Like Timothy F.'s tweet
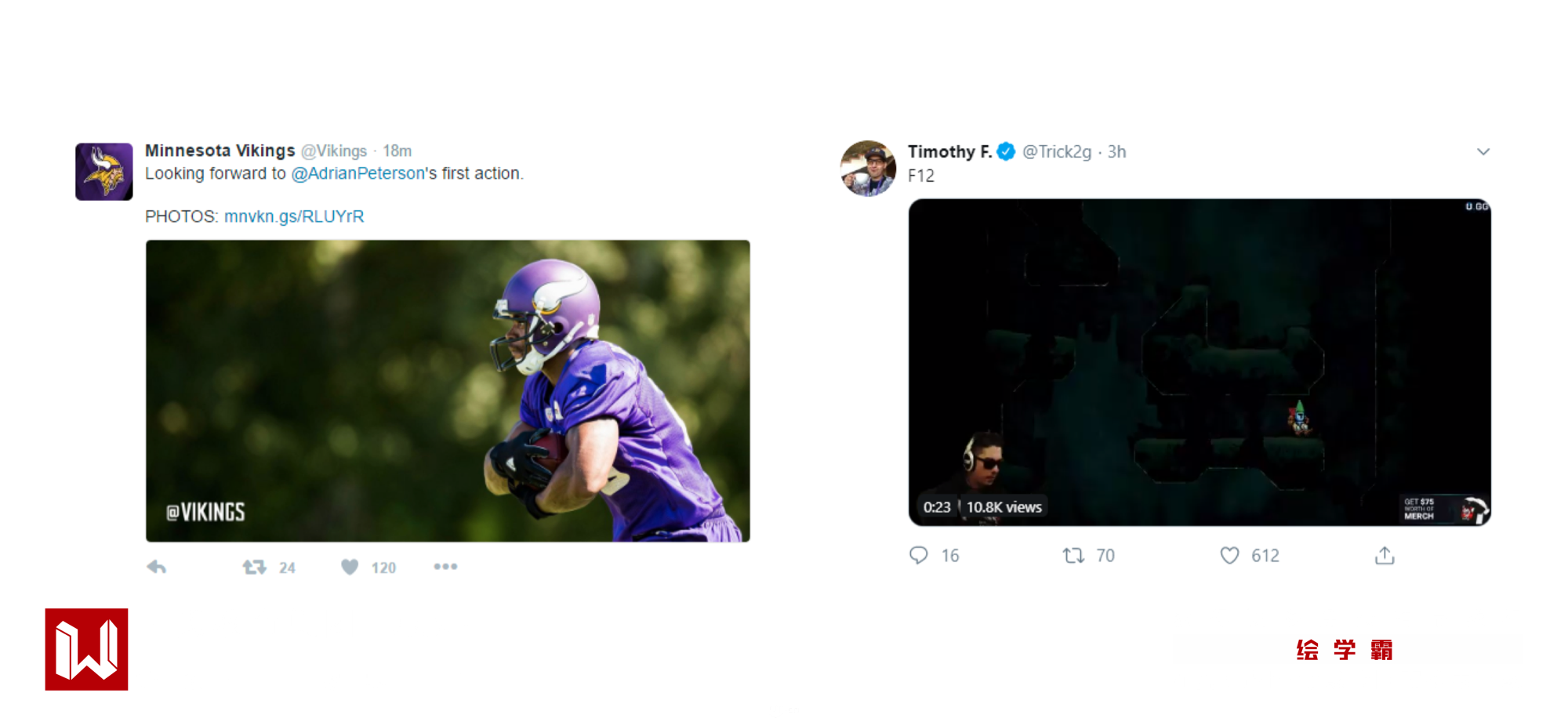The width and height of the screenshot is (1568, 722). 1229,556
